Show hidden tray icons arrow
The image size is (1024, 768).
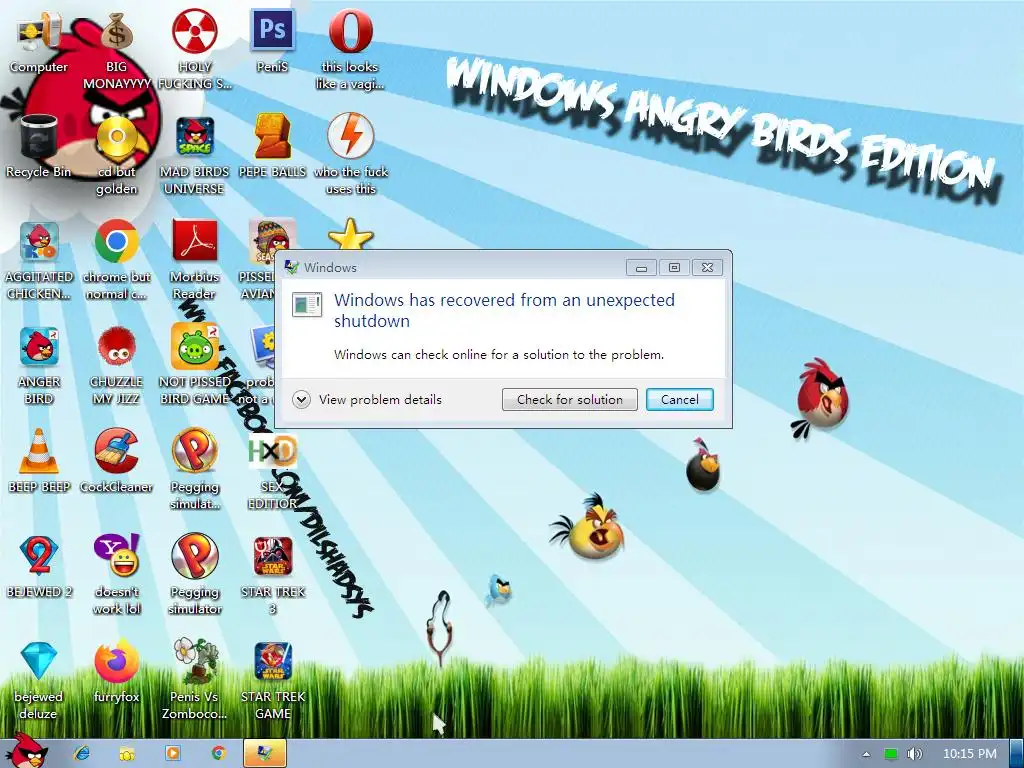pos(867,754)
